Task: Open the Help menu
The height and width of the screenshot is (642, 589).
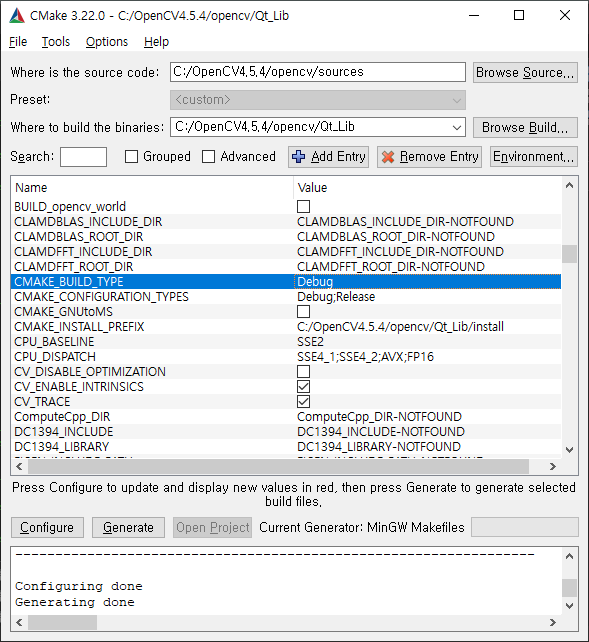Action: [156, 42]
